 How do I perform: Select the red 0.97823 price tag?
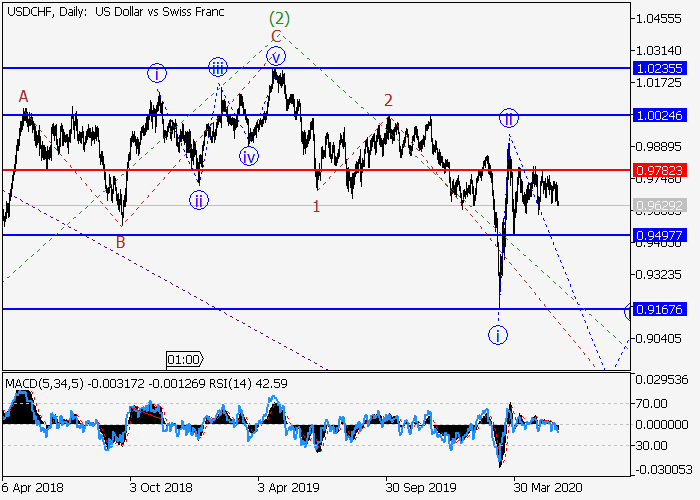(x=659, y=170)
